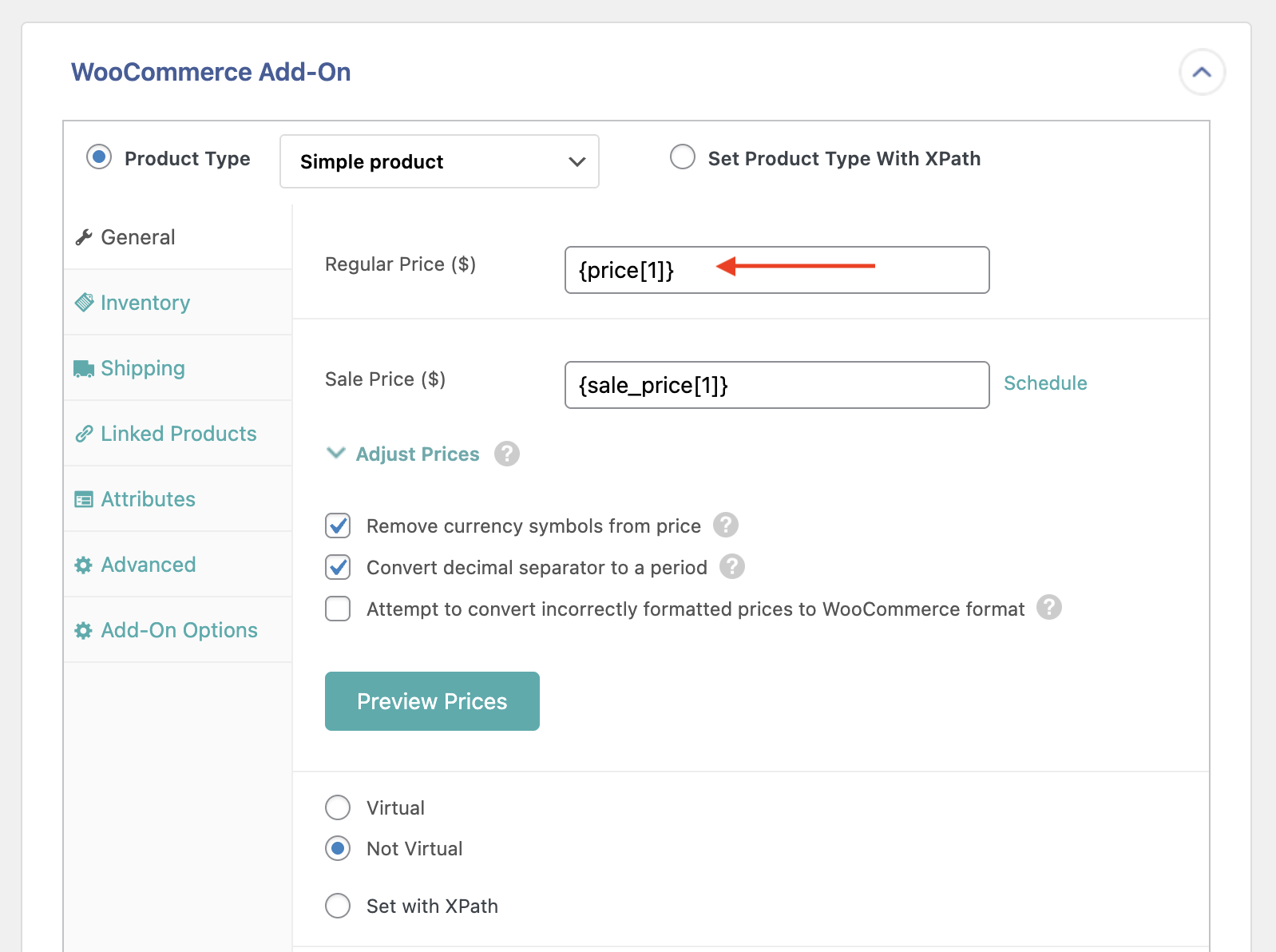1276x952 pixels.
Task: Click help icon for Convert decimal separator
Action: click(x=731, y=567)
